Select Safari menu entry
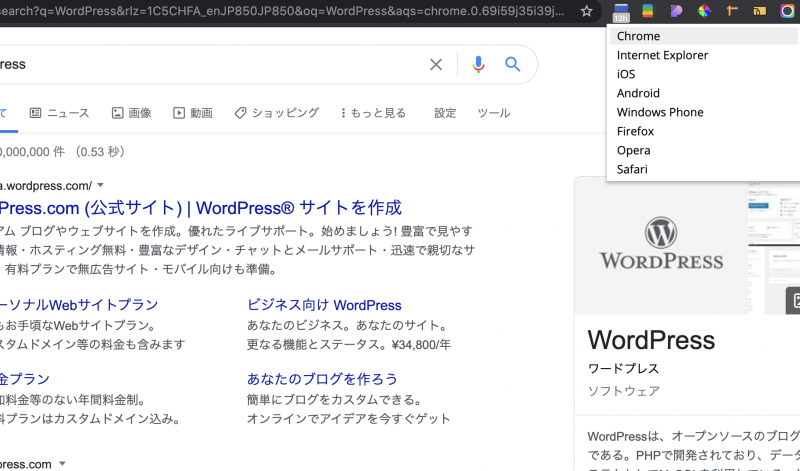This screenshot has width=800, height=471. [703, 169]
